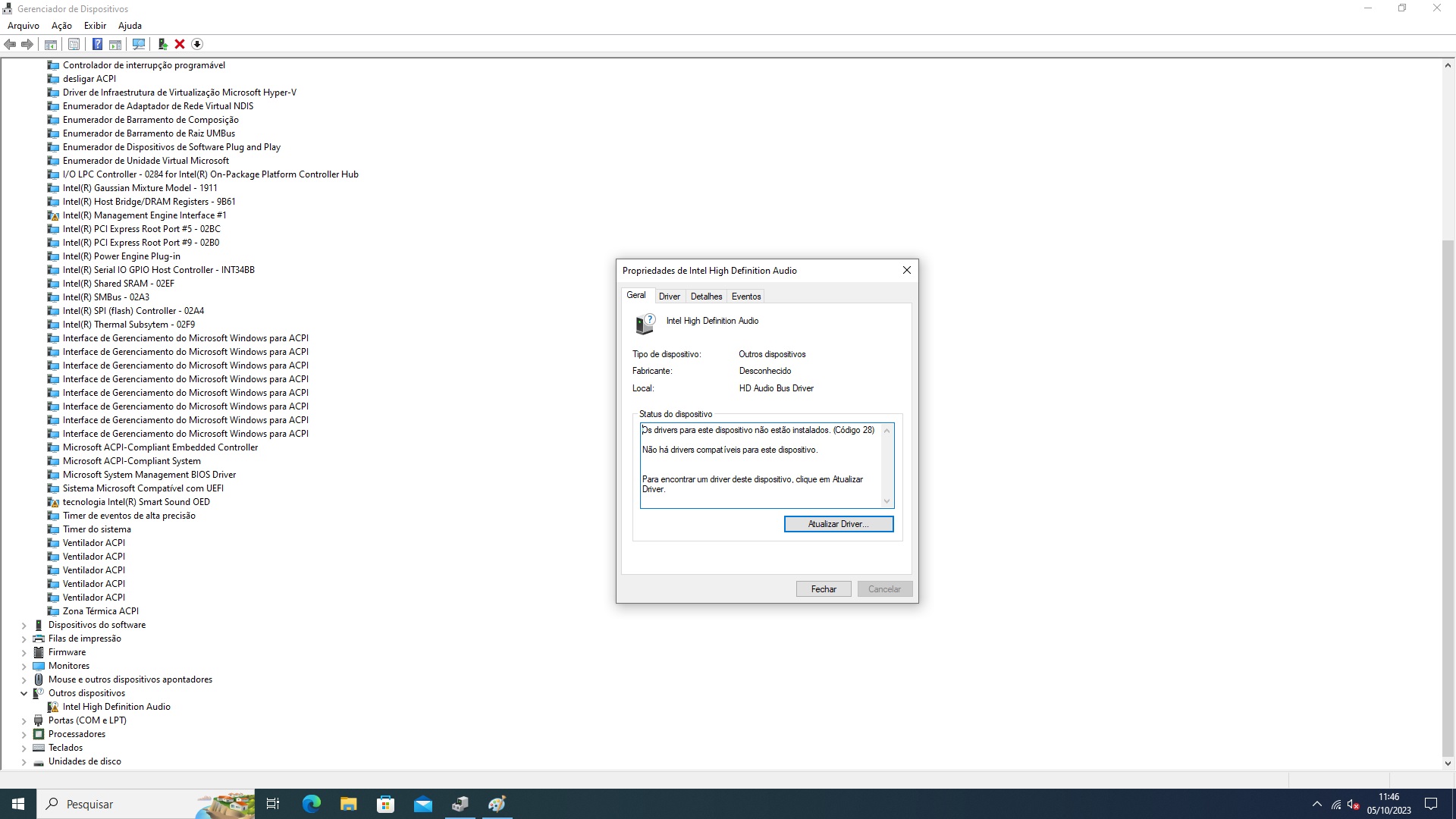
Task: Open the Ação menu
Action: (x=61, y=25)
